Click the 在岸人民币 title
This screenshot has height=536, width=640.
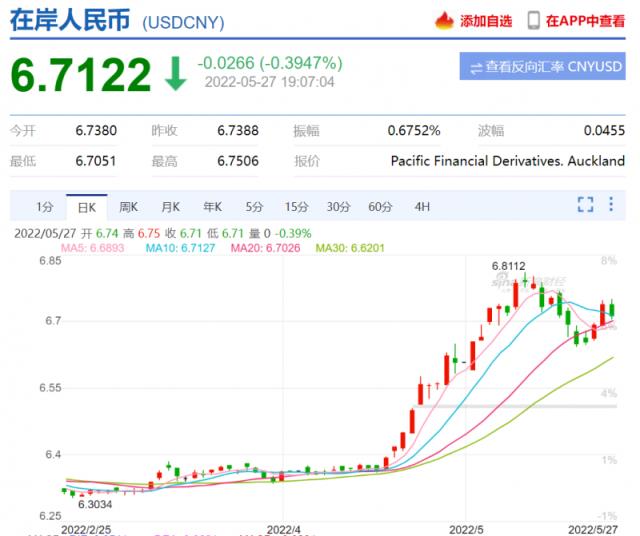pyautogui.click(x=70, y=20)
